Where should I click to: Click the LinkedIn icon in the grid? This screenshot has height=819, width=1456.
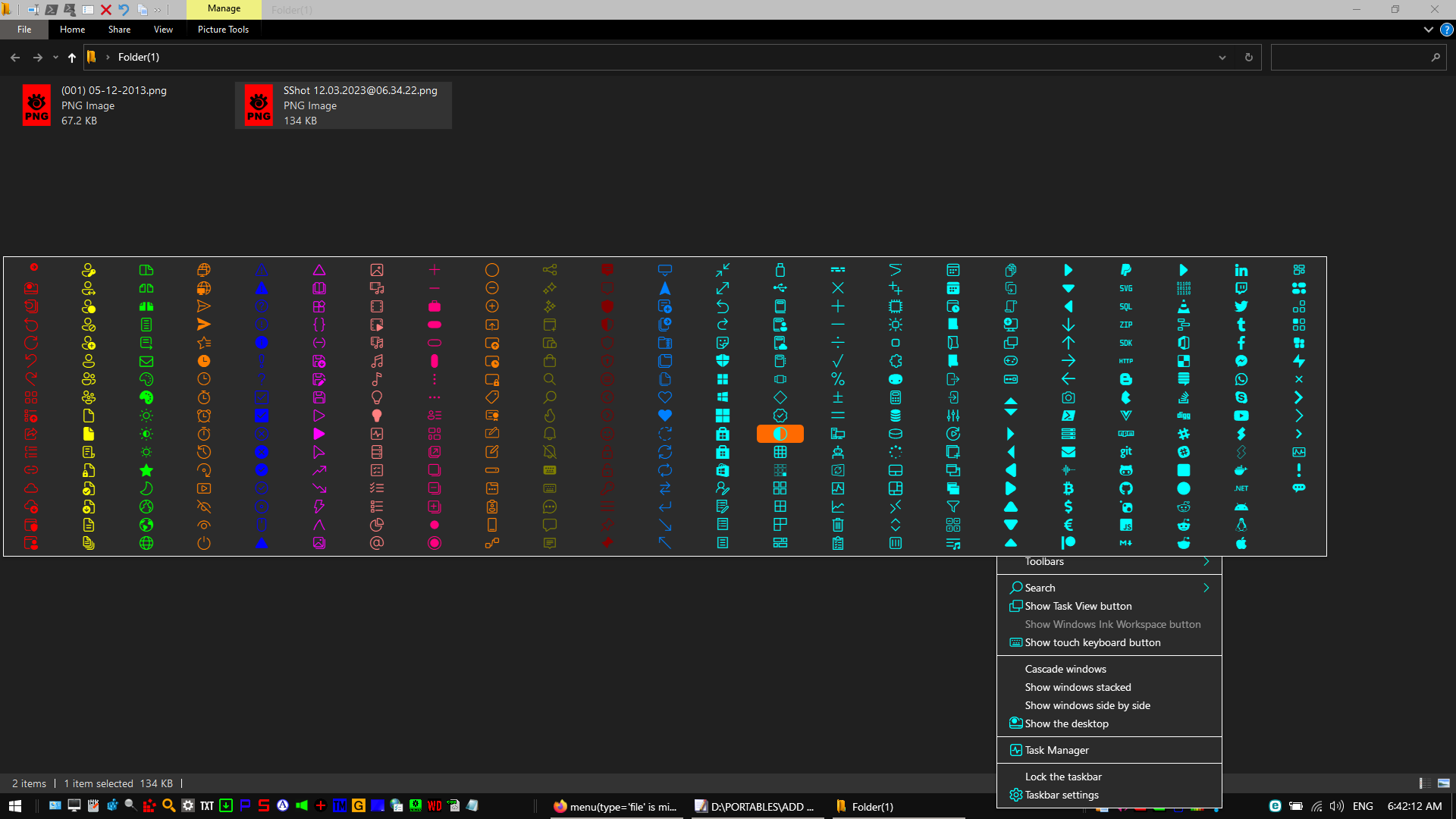coord(1241,270)
